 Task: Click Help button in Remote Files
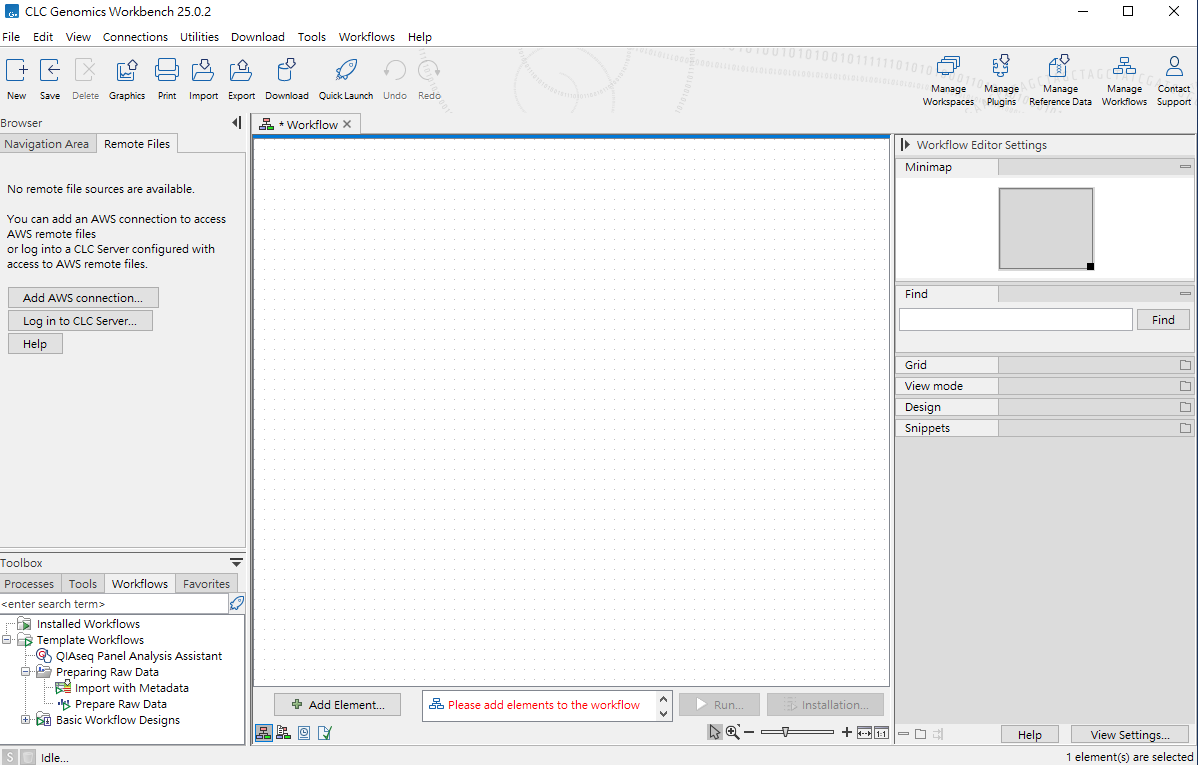35,344
